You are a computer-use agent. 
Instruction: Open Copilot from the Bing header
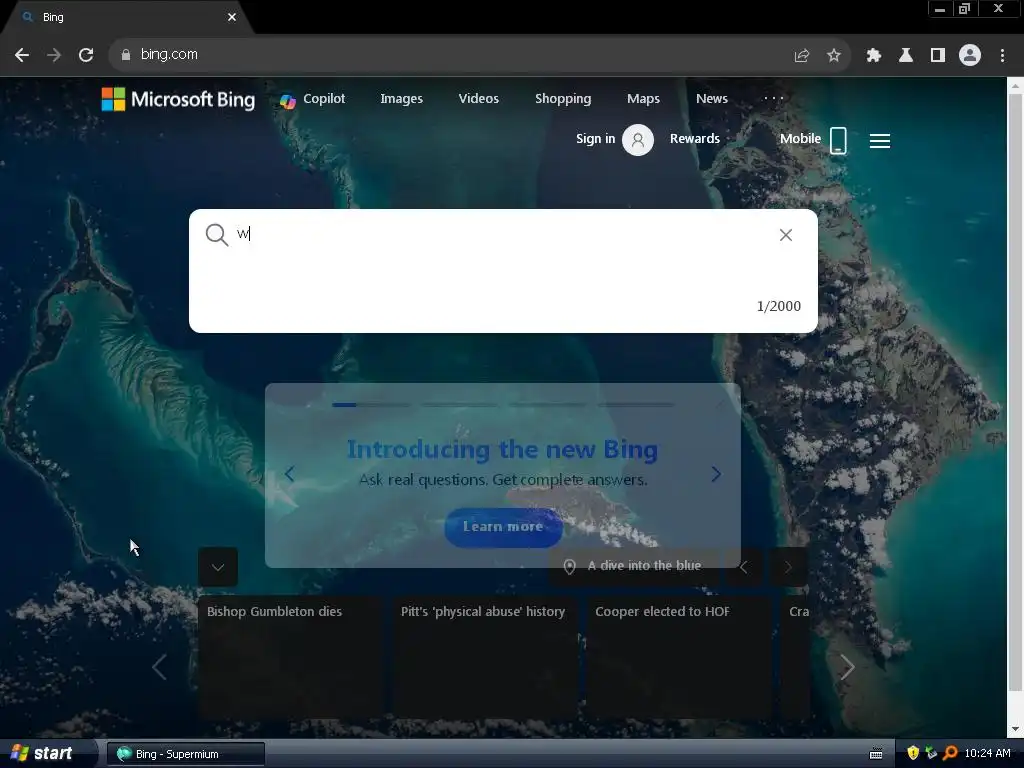(312, 99)
